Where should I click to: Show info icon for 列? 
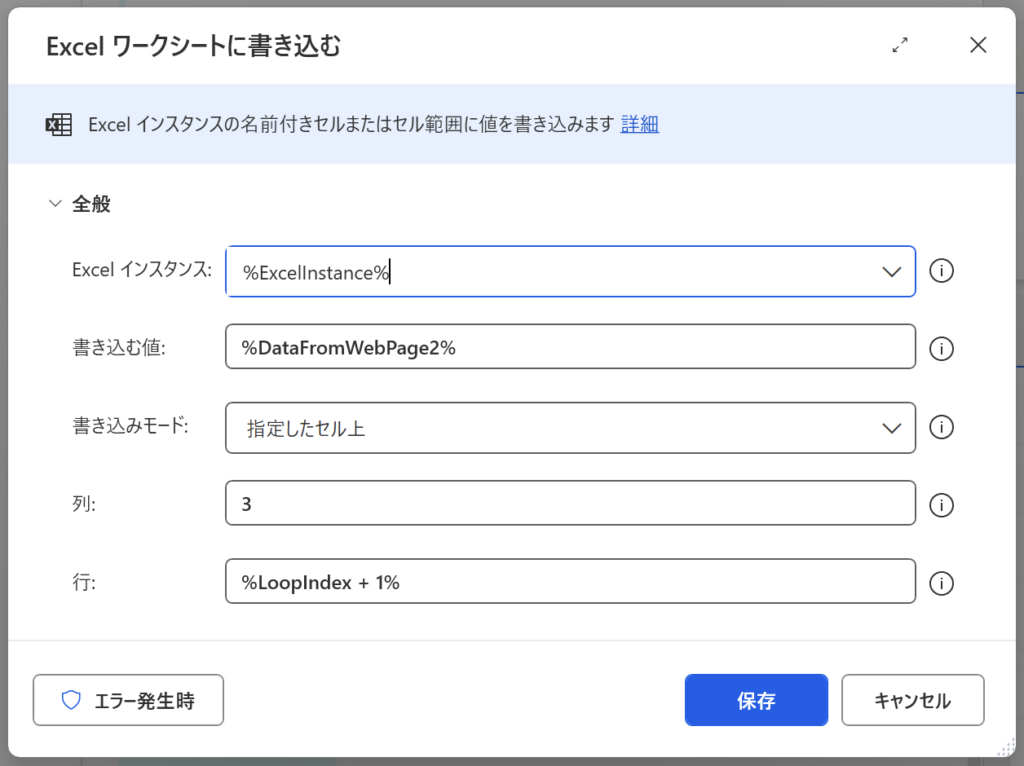[x=941, y=505]
